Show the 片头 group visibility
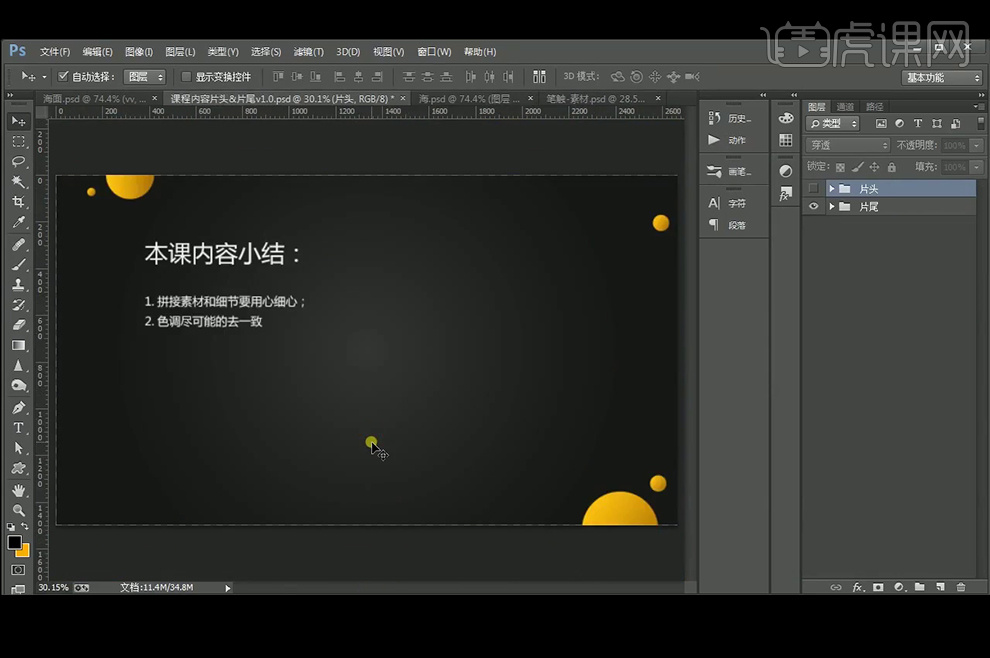The width and height of the screenshot is (990, 658). tap(813, 188)
